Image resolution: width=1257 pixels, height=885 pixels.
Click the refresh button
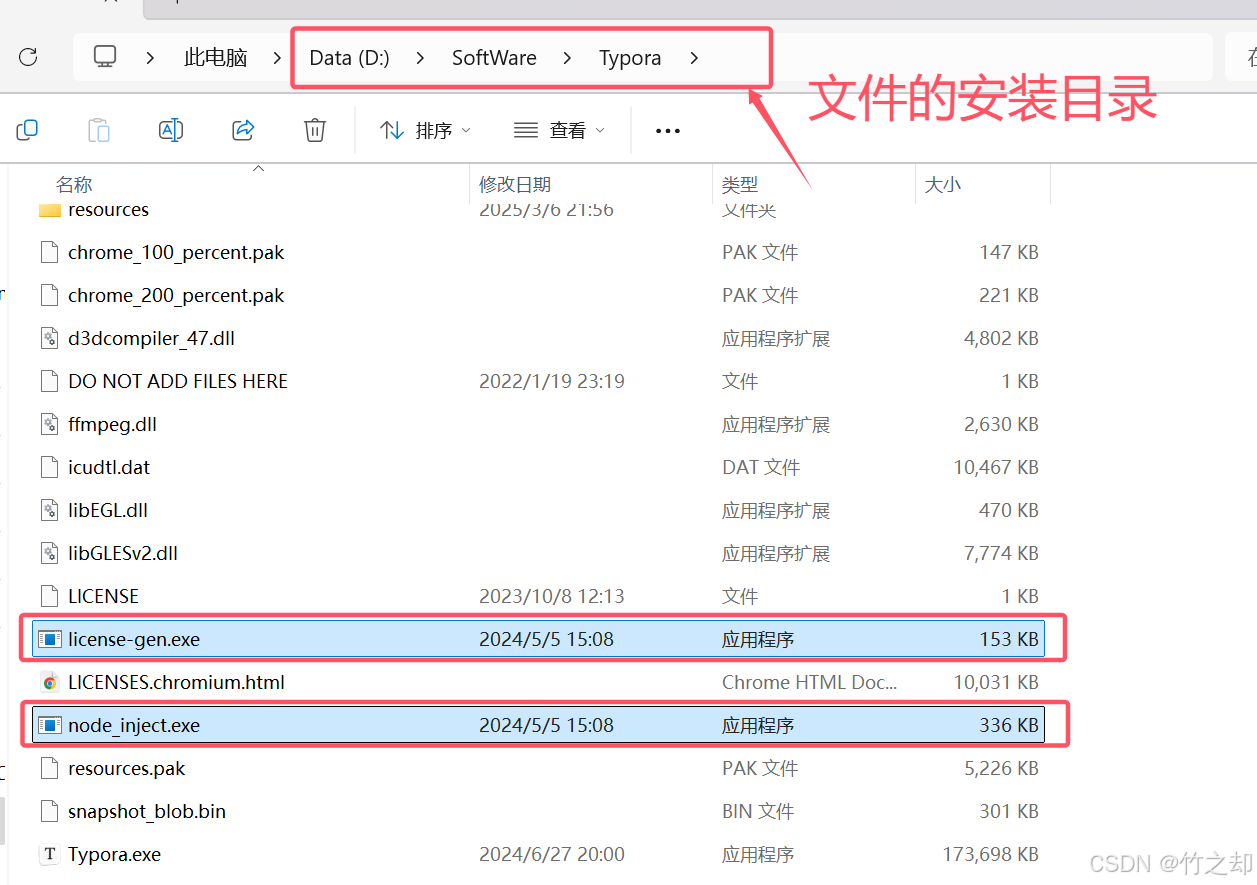pos(28,57)
